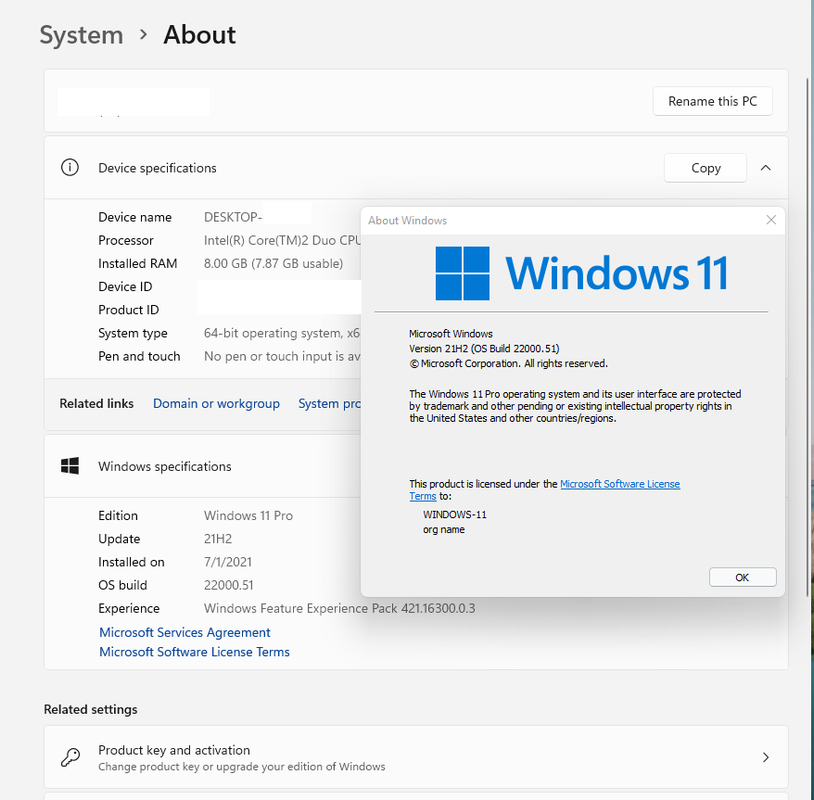Image resolution: width=814 pixels, height=800 pixels.
Task: Click the Microsoft Corporation copyright line
Action: tap(508, 363)
